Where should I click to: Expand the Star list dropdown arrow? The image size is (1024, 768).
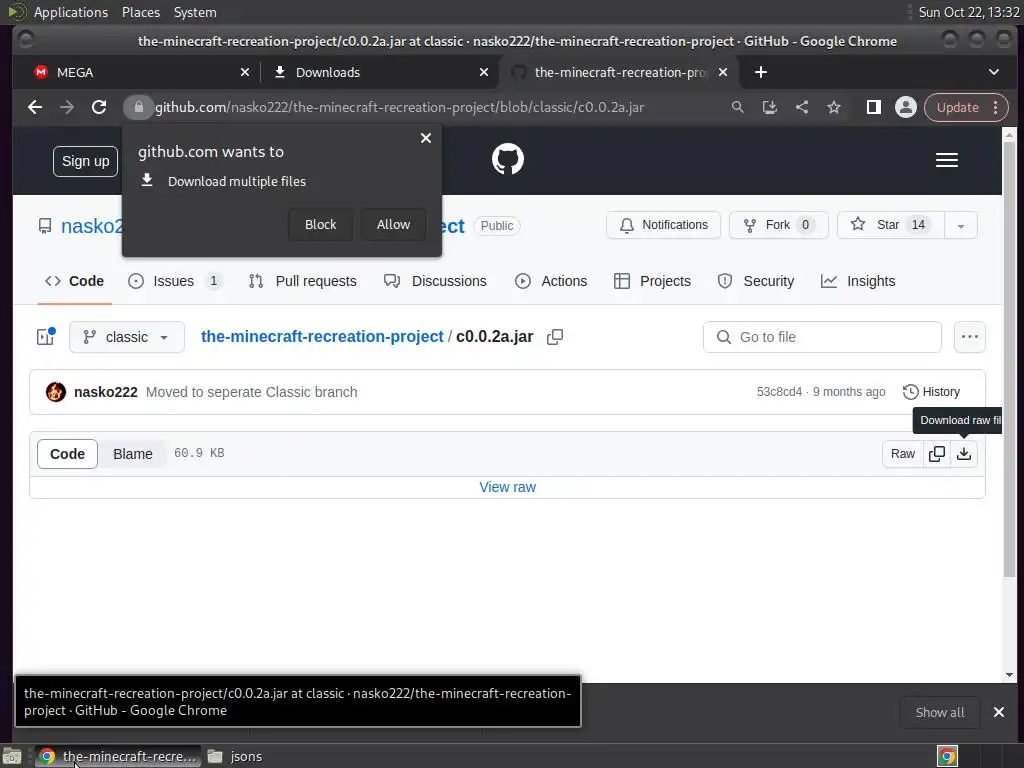pyautogui.click(x=961, y=225)
